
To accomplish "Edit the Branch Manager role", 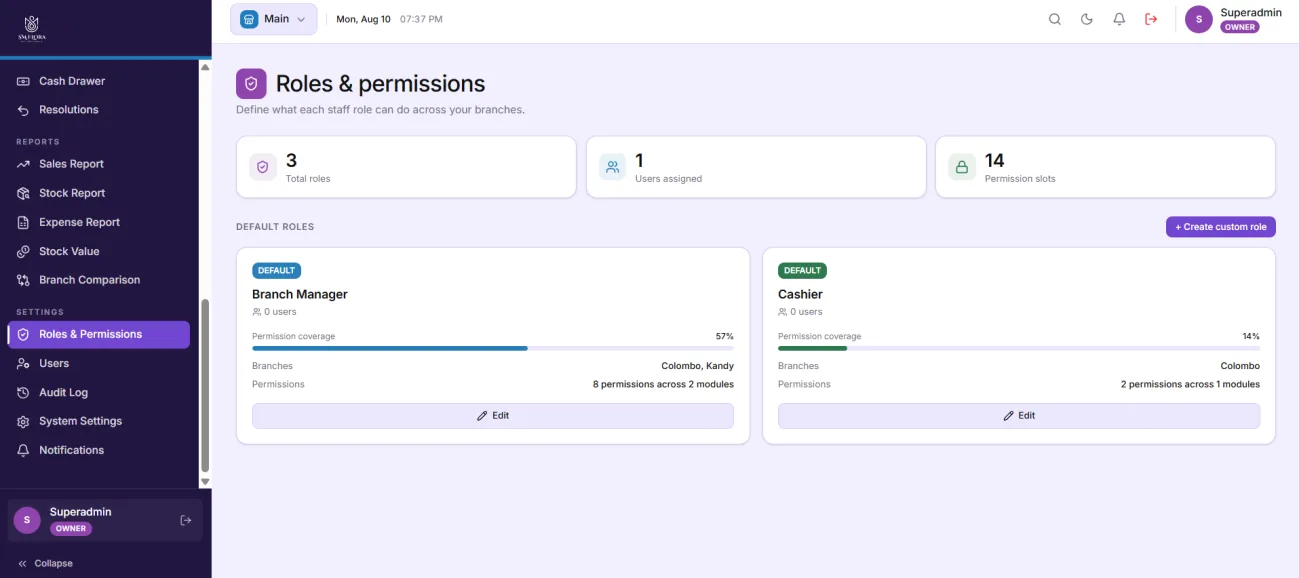I will coord(492,415).
